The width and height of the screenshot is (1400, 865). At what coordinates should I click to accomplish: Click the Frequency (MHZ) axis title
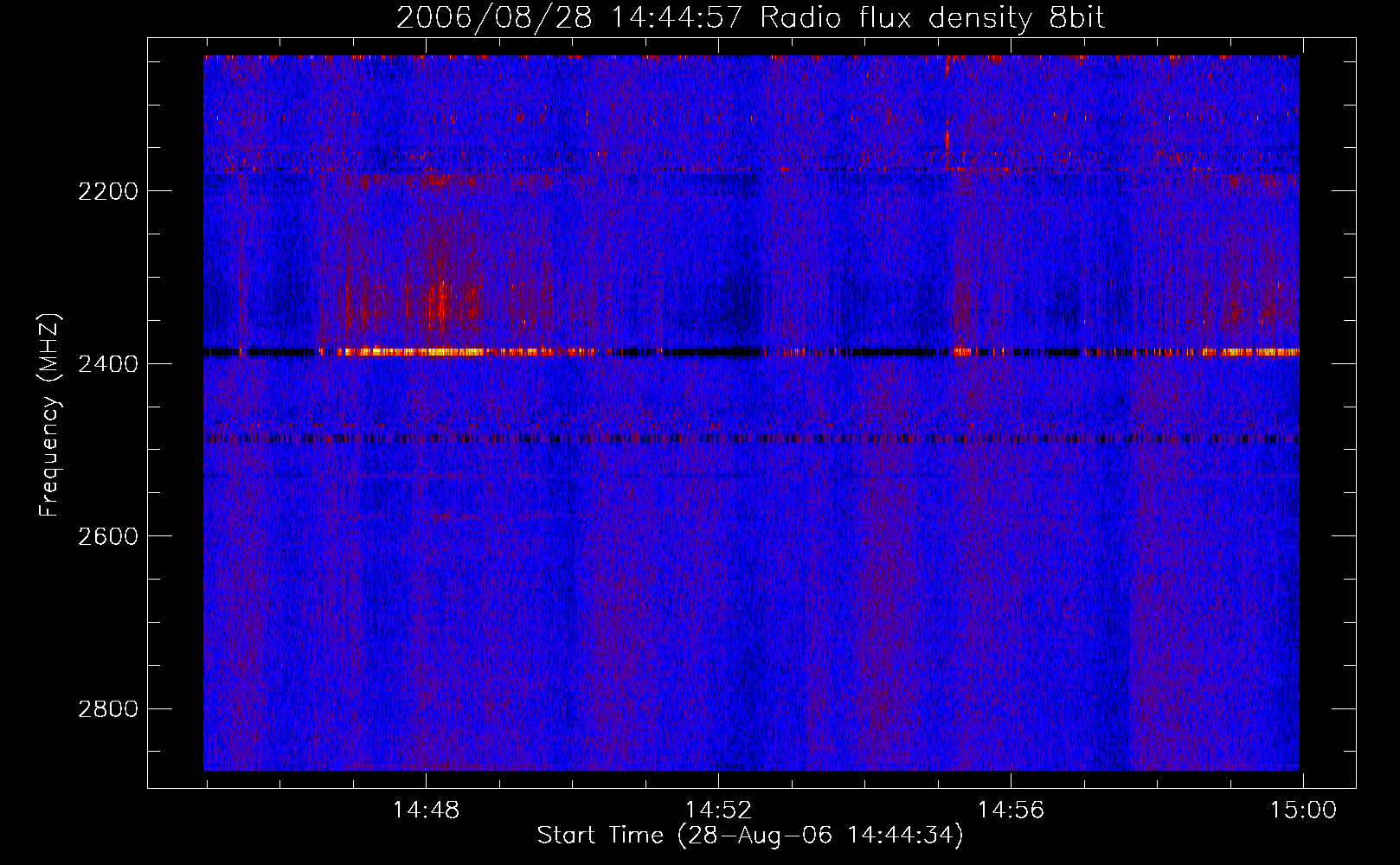point(50,415)
